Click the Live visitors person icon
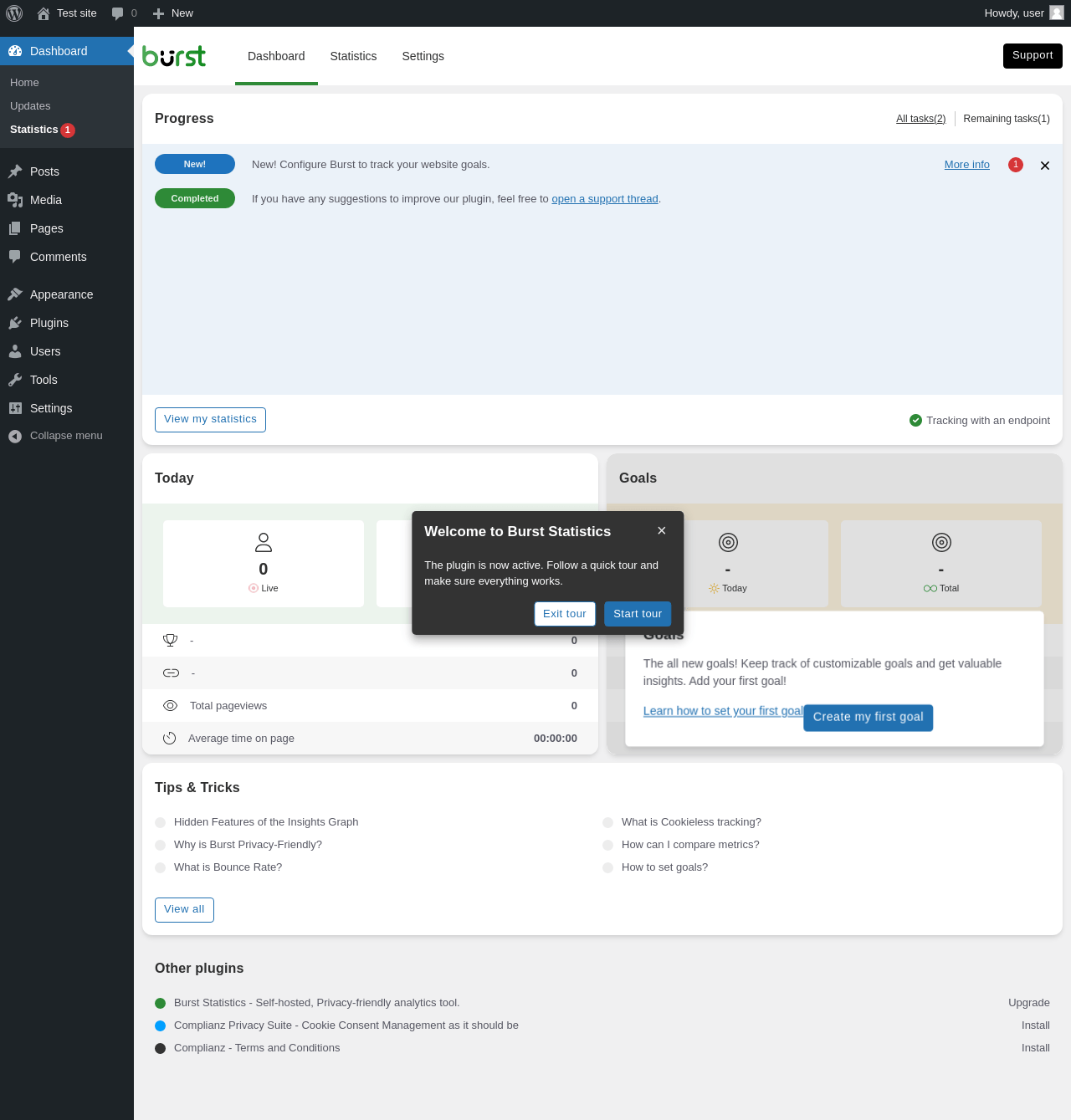 [x=264, y=543]
